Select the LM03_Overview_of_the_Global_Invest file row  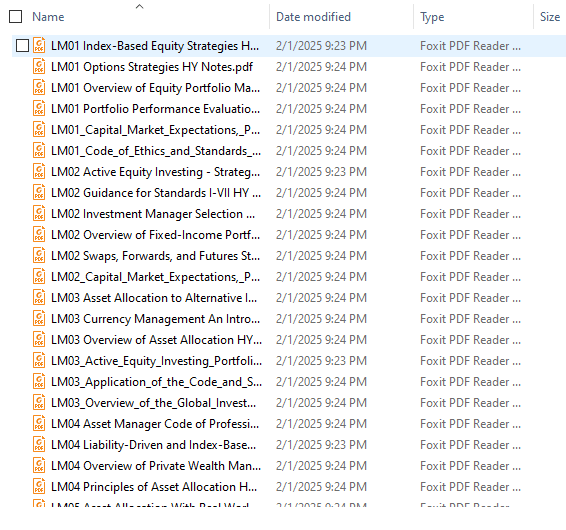tap(289, 403)
